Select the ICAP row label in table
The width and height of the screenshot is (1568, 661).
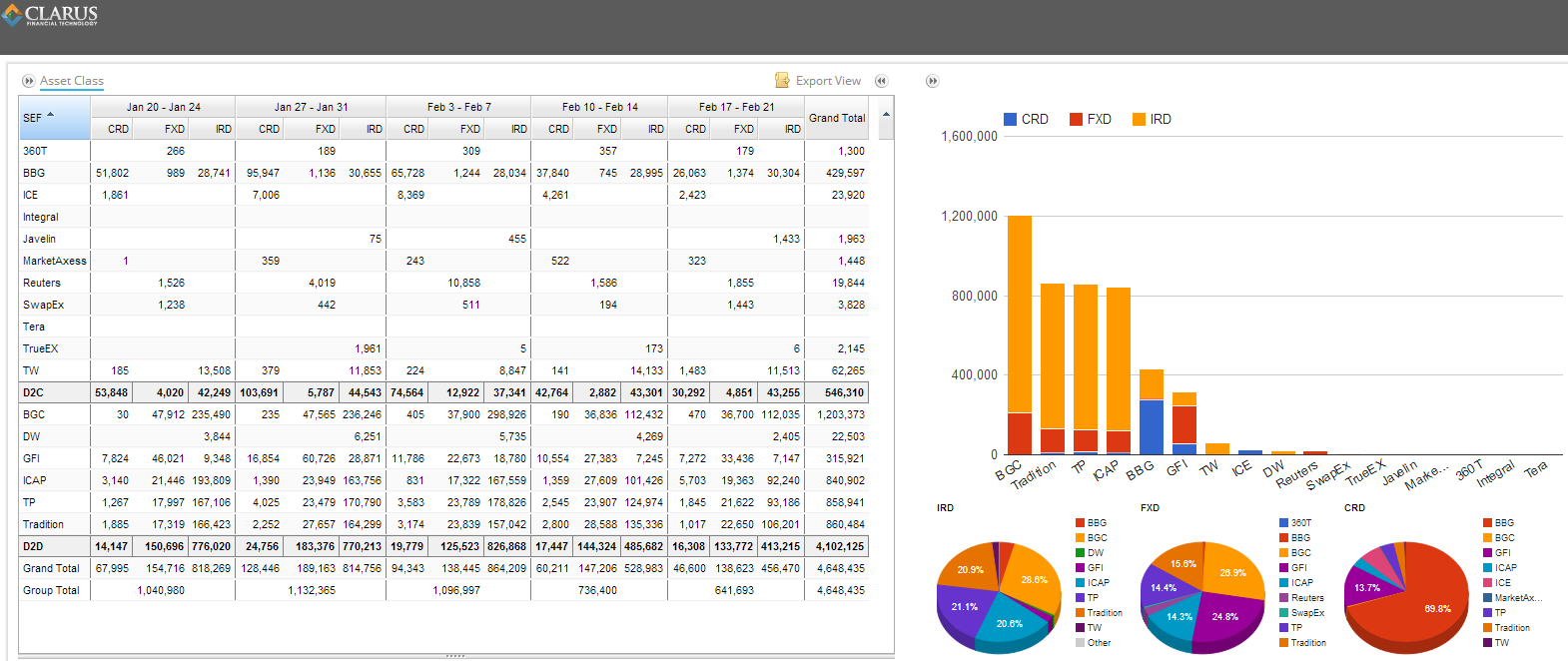34,480
